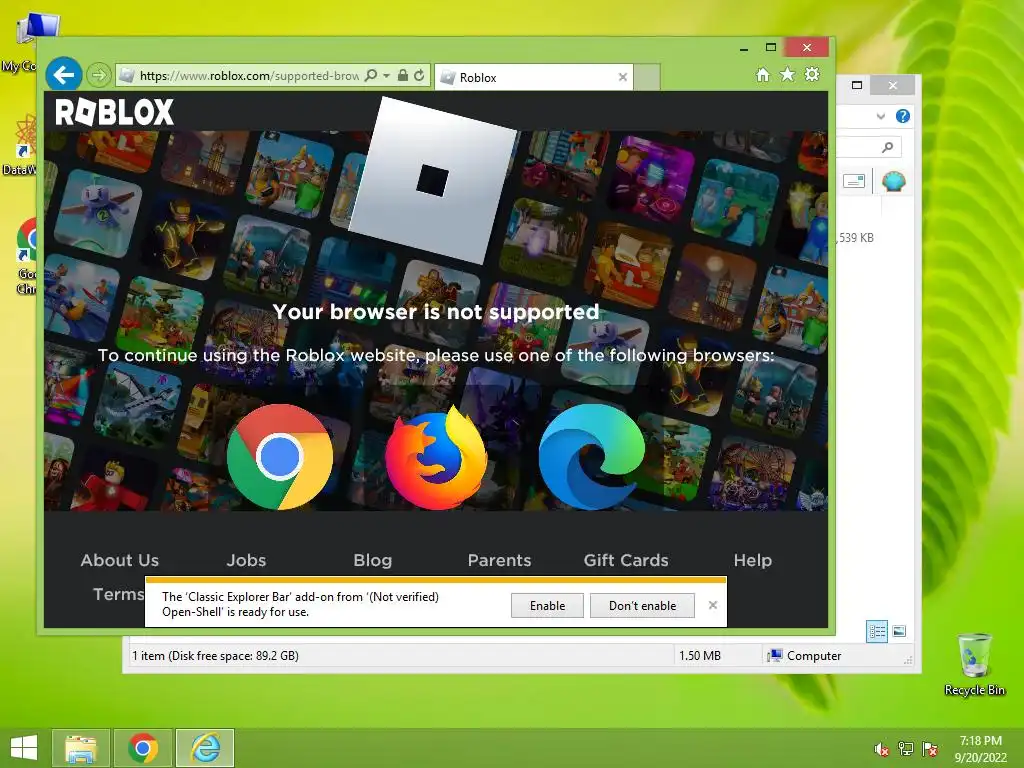The height and width of the screenshot is (768, 1024).
Task: Switch Explorer to large icons view
Action: pos(899,631)
